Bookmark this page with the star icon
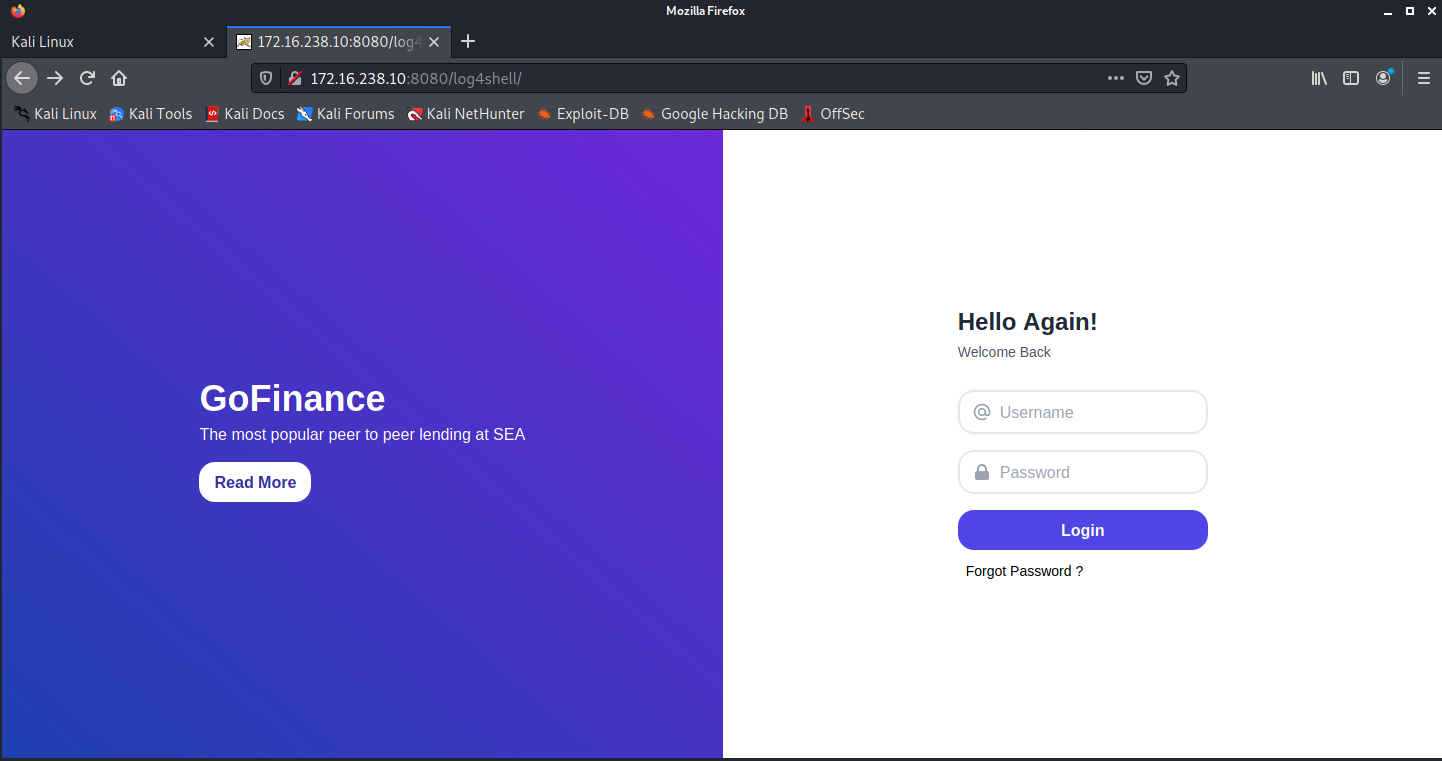 pyautogui.click(x=1172, y=78)
